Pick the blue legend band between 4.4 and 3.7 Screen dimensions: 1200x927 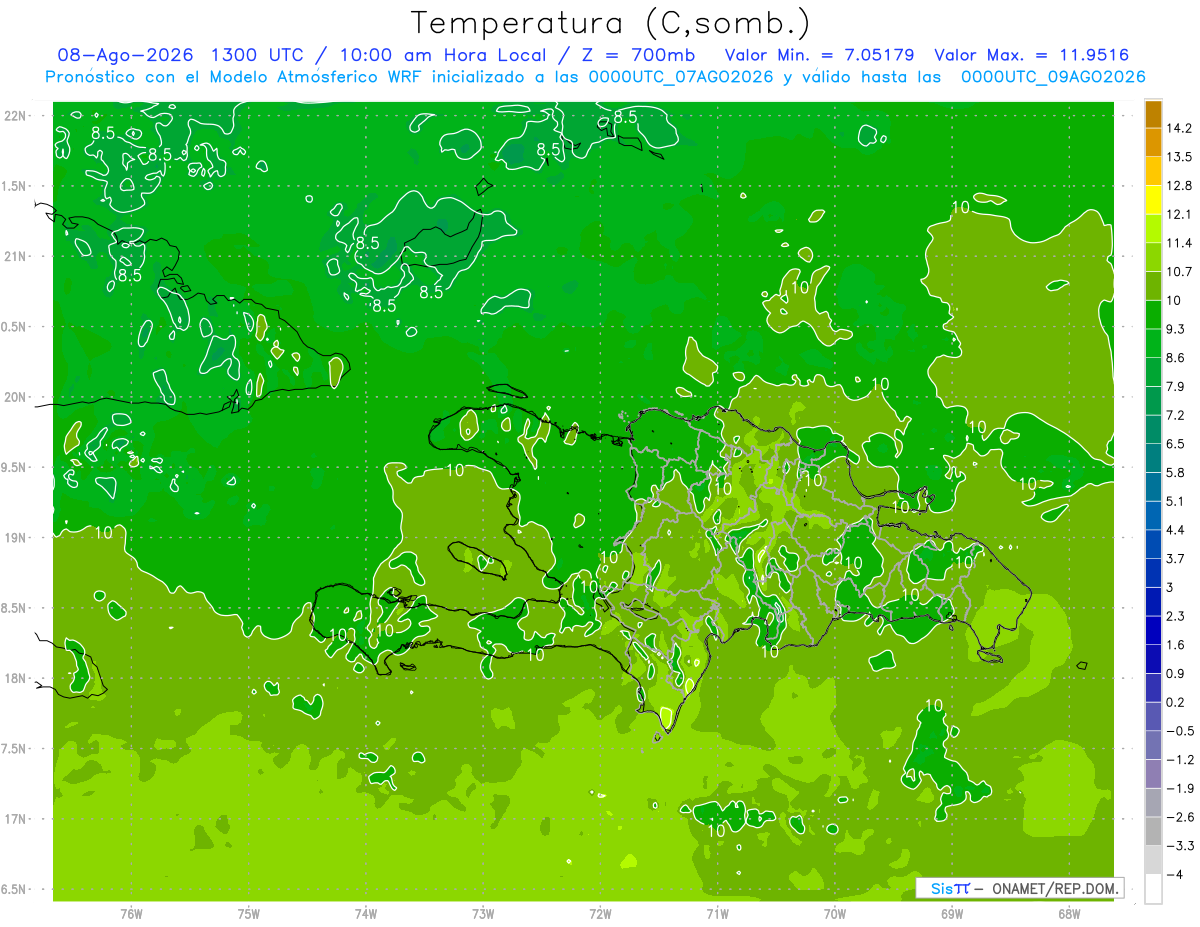point(1153,544)
